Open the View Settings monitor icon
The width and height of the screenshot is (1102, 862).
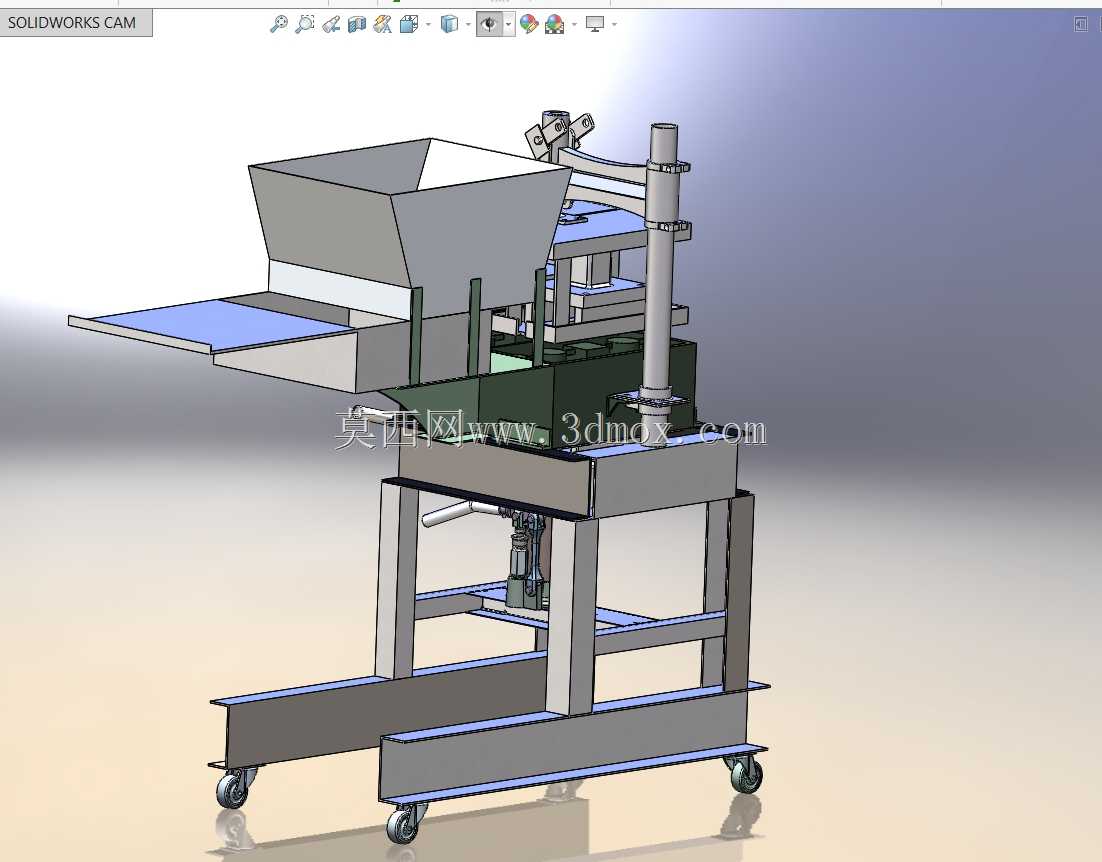(595, 25)
